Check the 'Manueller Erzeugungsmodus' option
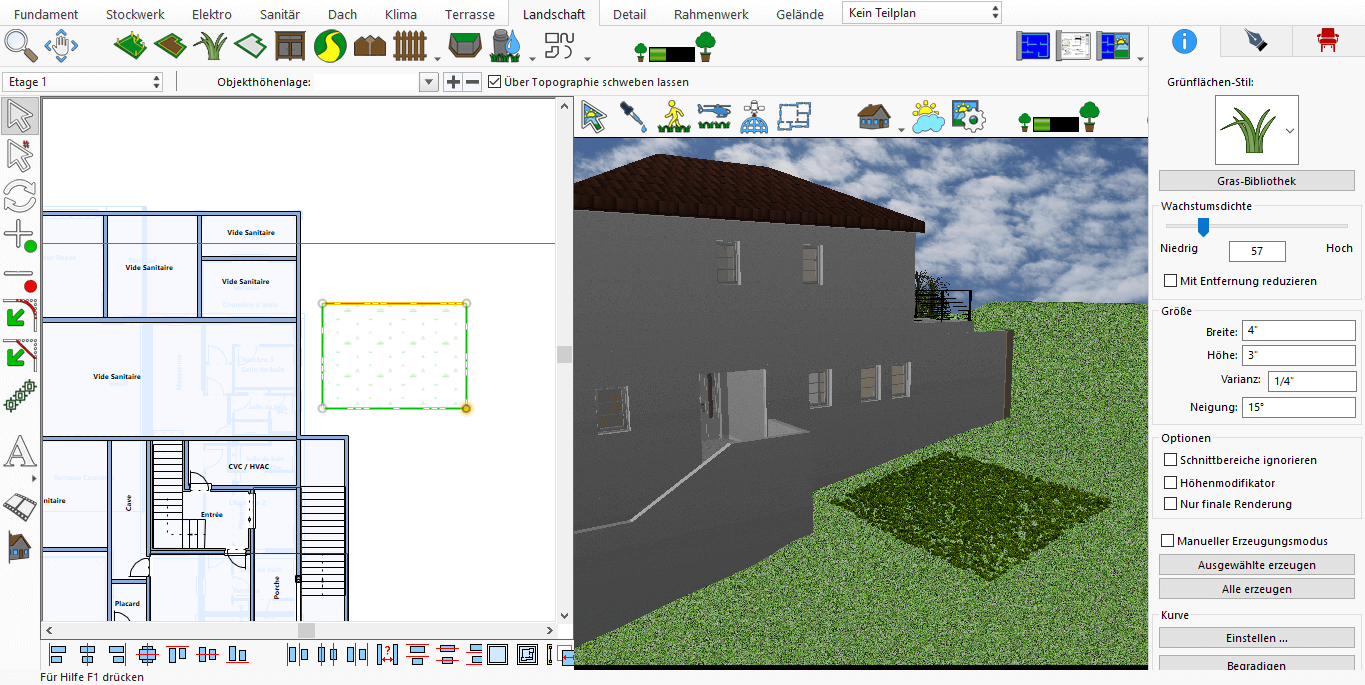The height and width of the screenshot is (685, 1365). (x=1167, y=541)
